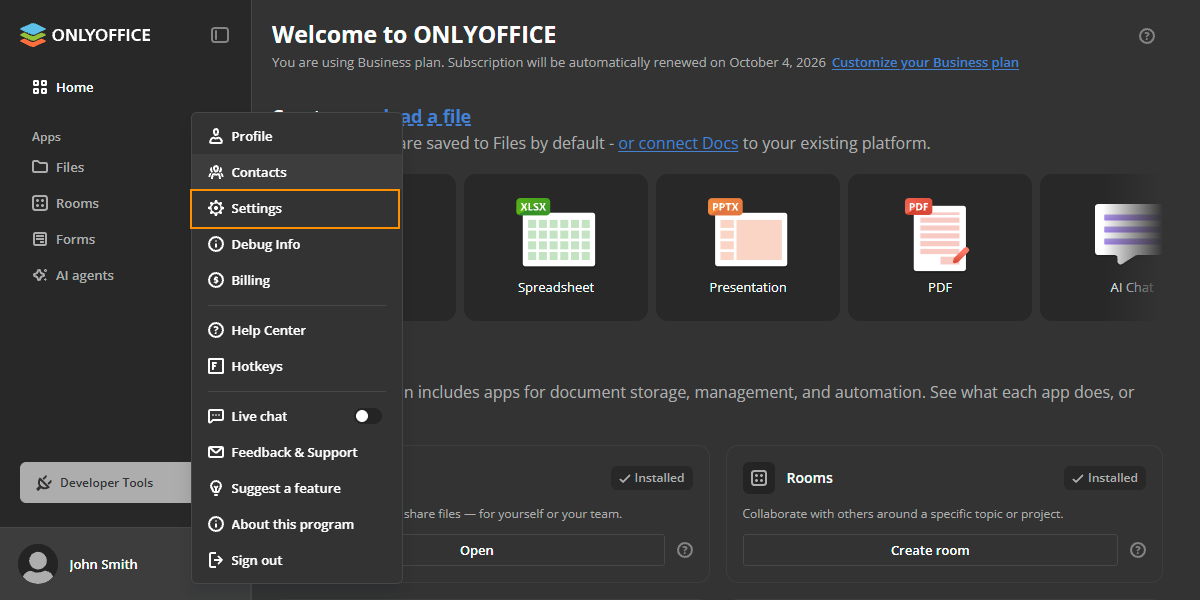Click the Settings gear icon
Viewport: 1200px width, 600px height.
click(x=215, y=208)
